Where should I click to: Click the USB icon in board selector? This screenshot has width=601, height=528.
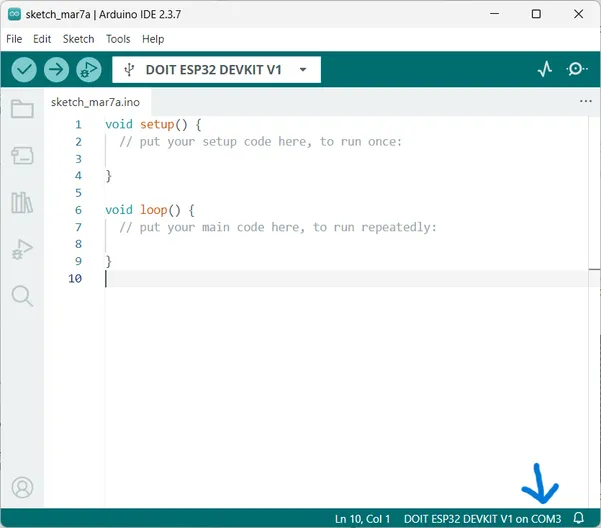[129, 70]
